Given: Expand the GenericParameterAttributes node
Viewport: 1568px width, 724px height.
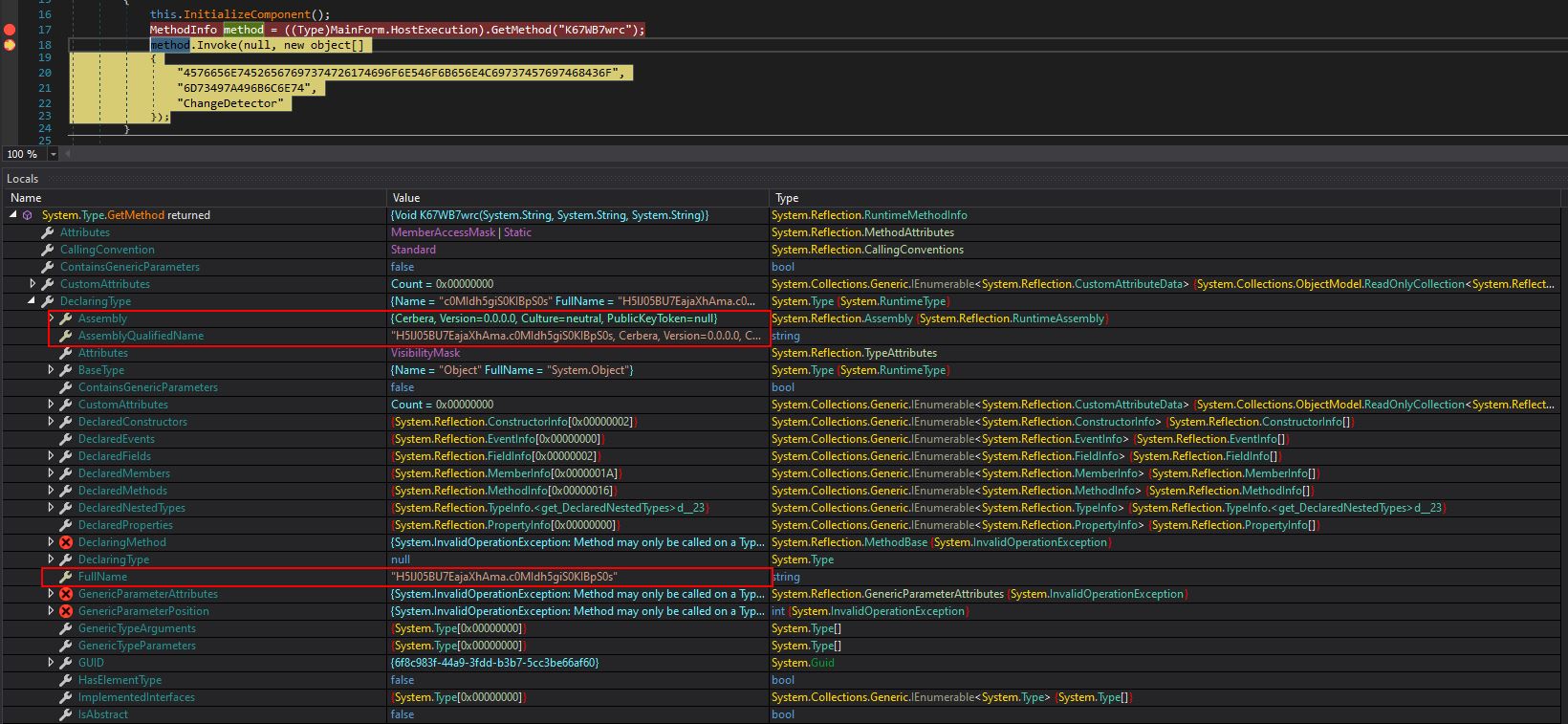Looking at the screenshot, I should point(51,594).
